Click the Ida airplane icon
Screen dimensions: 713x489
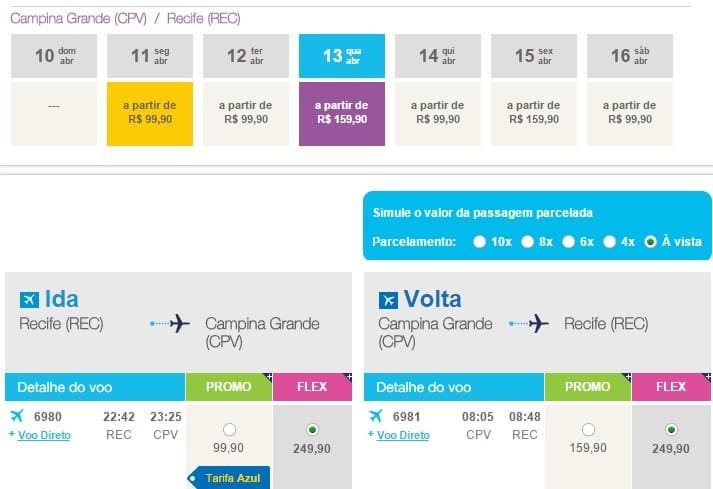(x=29, y=300)
